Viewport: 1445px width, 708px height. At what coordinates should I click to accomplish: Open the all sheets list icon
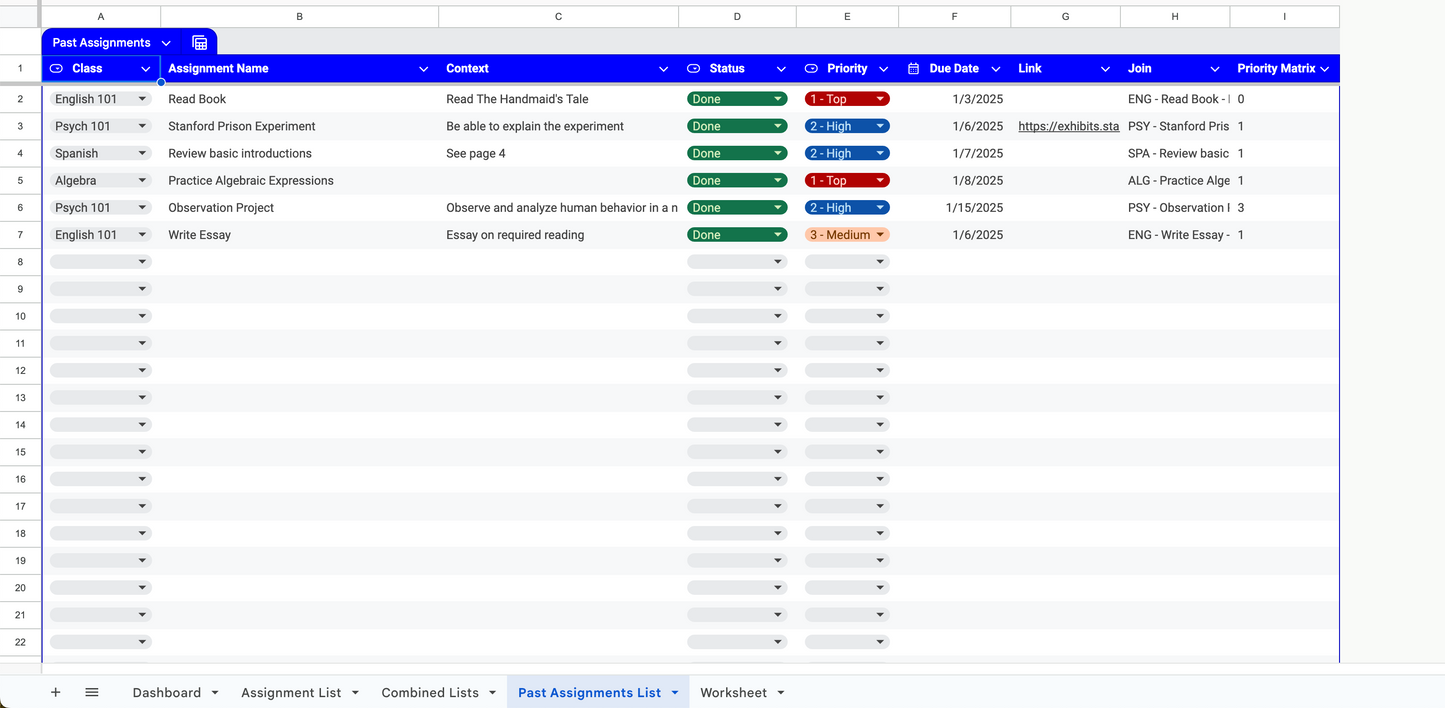92,692
